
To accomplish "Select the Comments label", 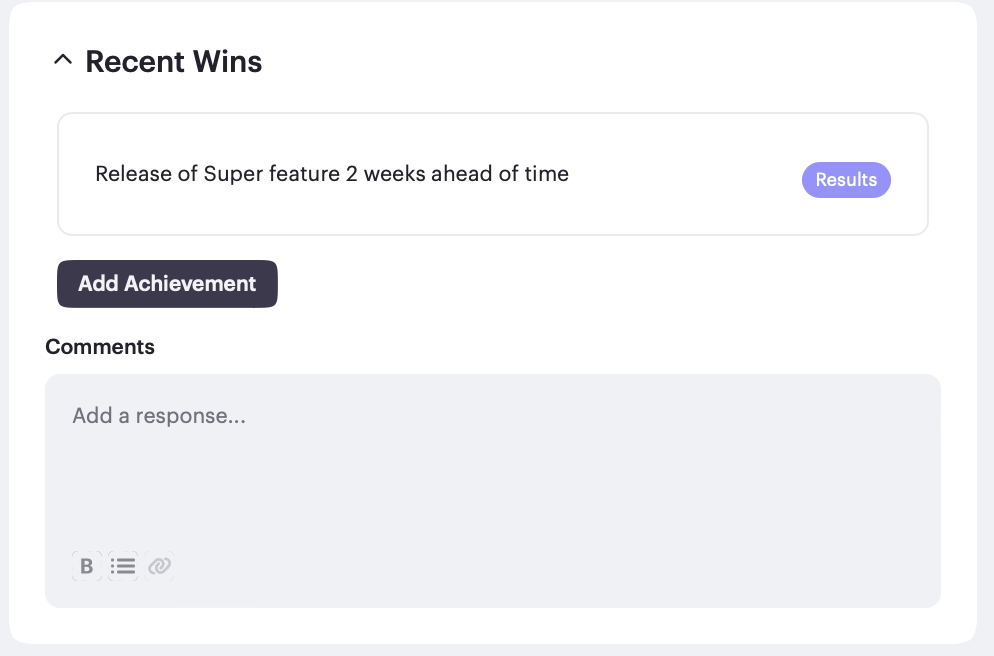I will point(100,347).
